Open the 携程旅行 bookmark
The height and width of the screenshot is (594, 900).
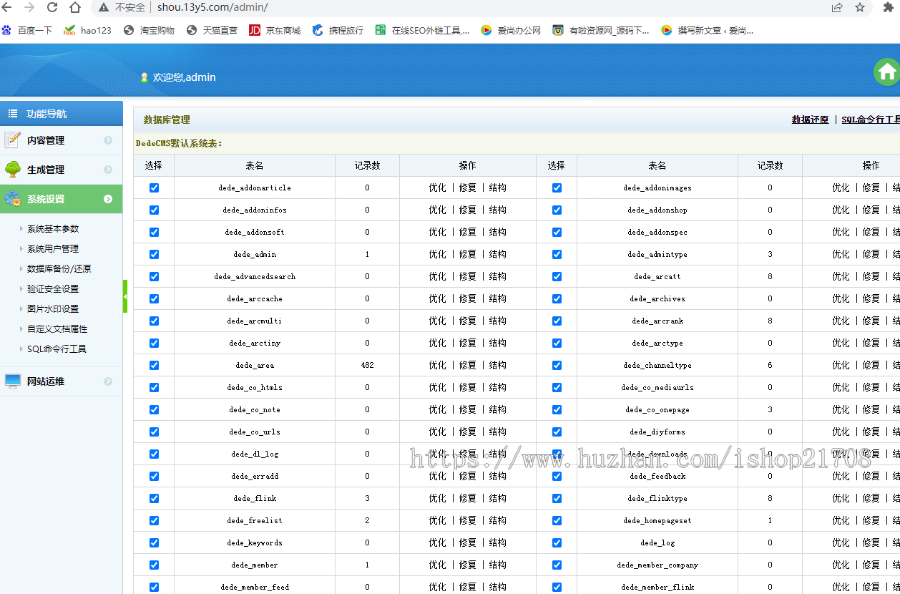tap(338, 30)
